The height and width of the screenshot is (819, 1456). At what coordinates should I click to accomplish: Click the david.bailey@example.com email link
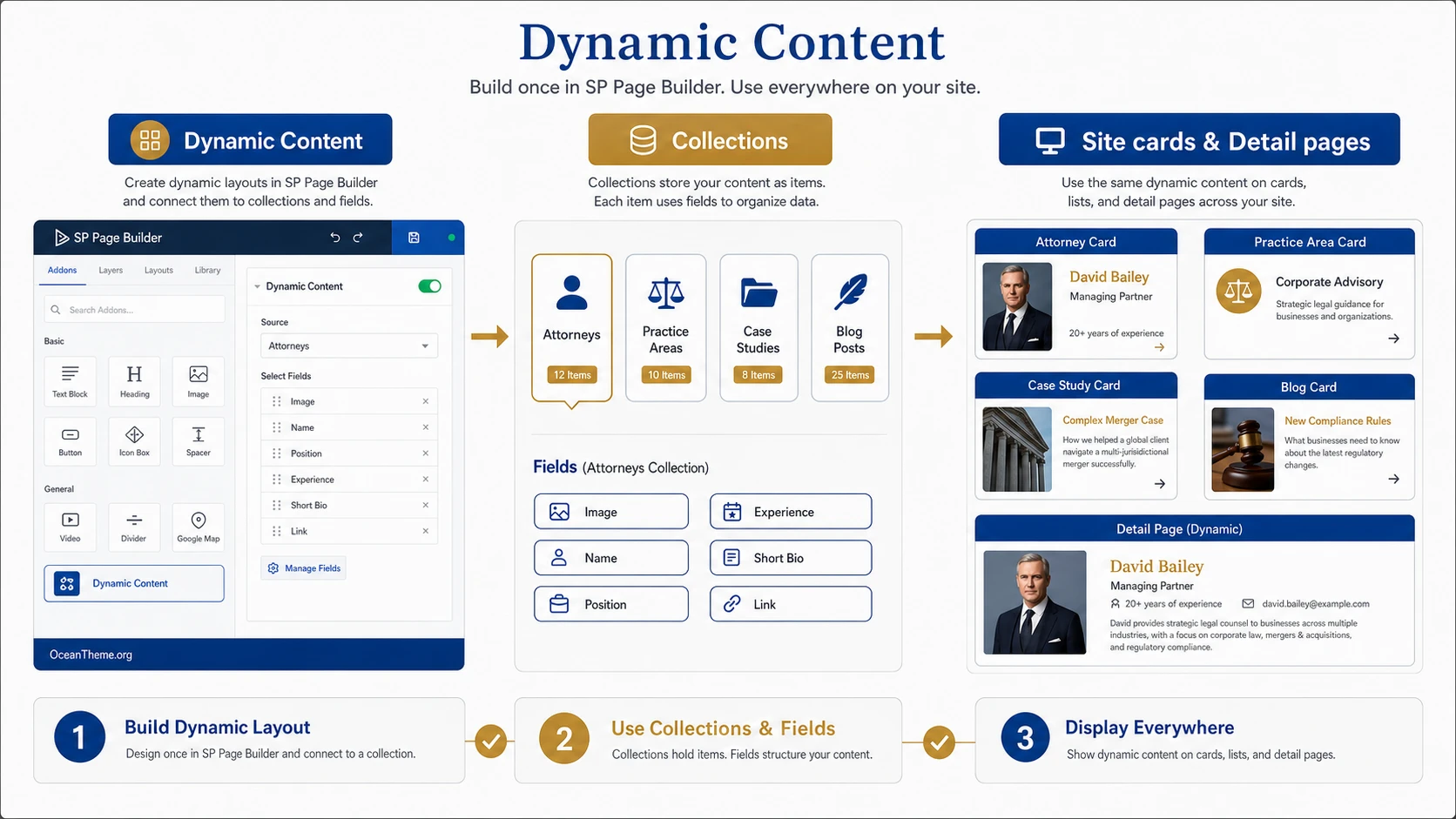[x=1316, y=604]
